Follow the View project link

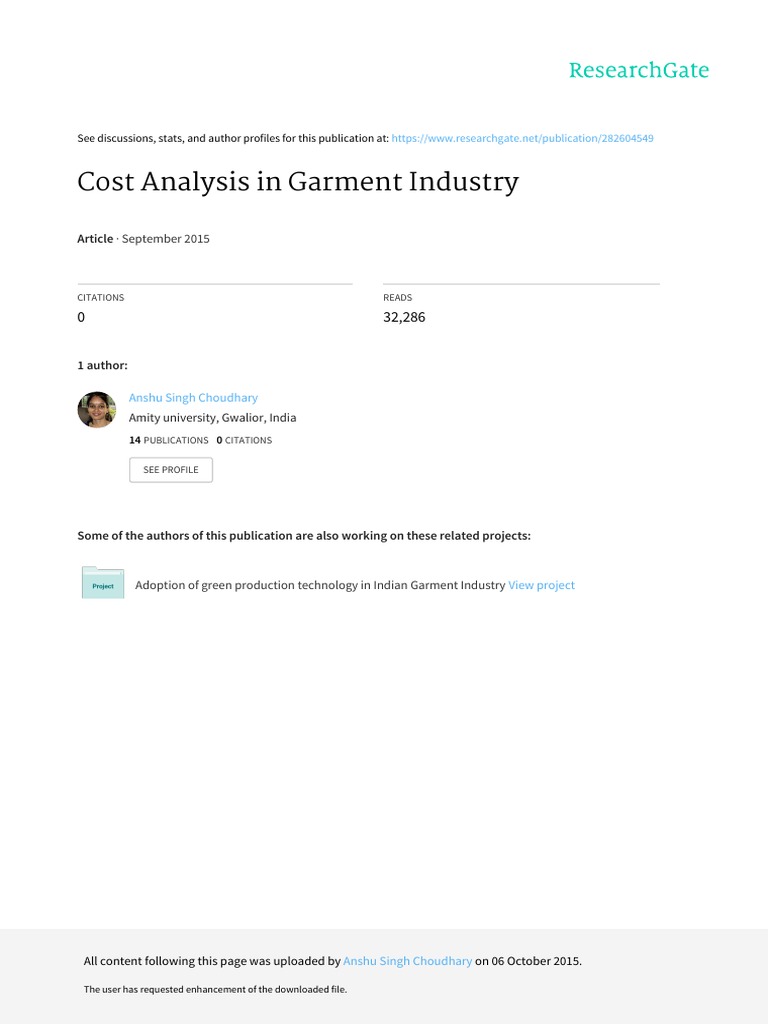click(x=541, y=585)
